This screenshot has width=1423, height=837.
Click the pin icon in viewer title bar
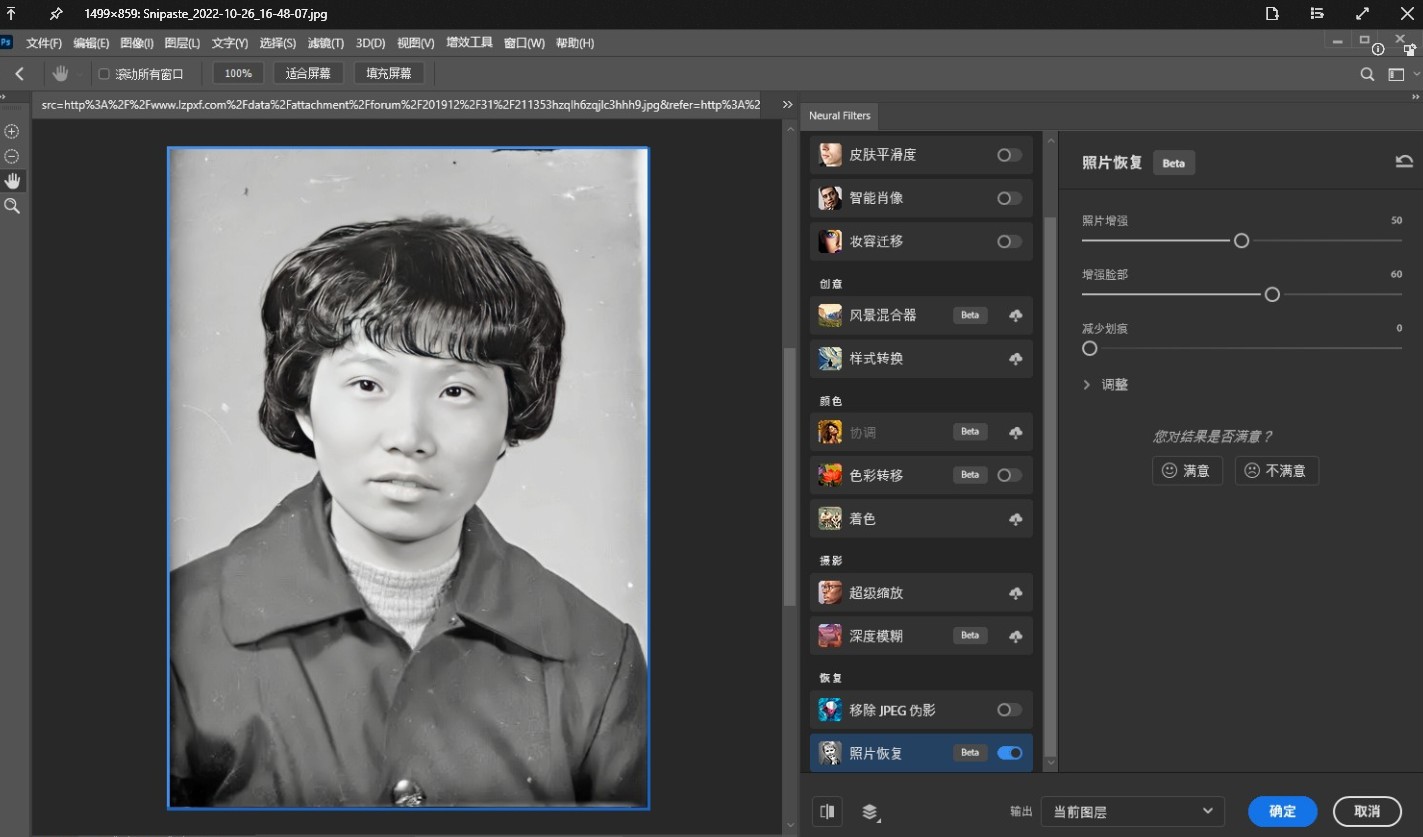pyautogui.click(x=56, y=14)
